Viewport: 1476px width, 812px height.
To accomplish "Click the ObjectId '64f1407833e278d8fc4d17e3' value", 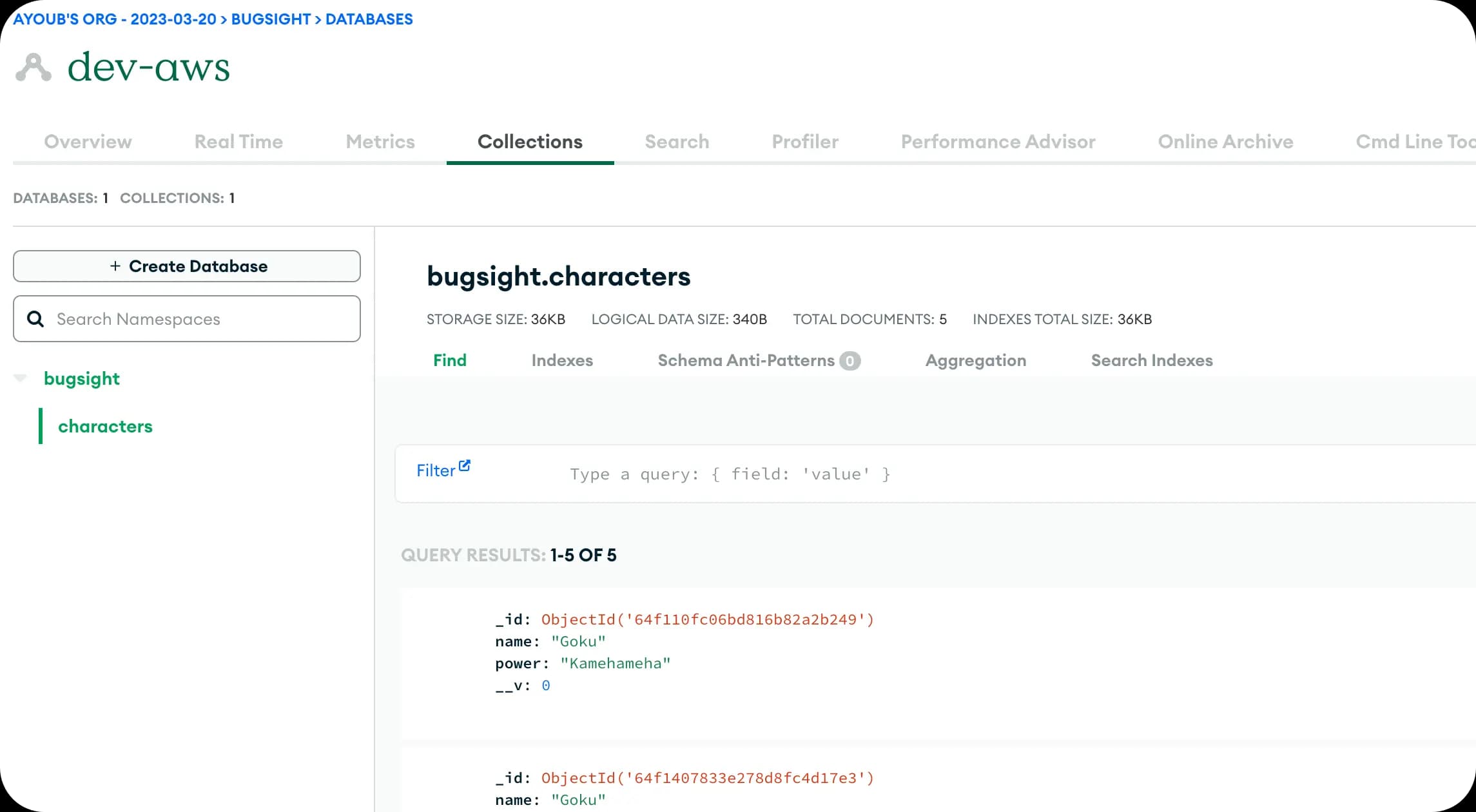I will click(707, 778).
